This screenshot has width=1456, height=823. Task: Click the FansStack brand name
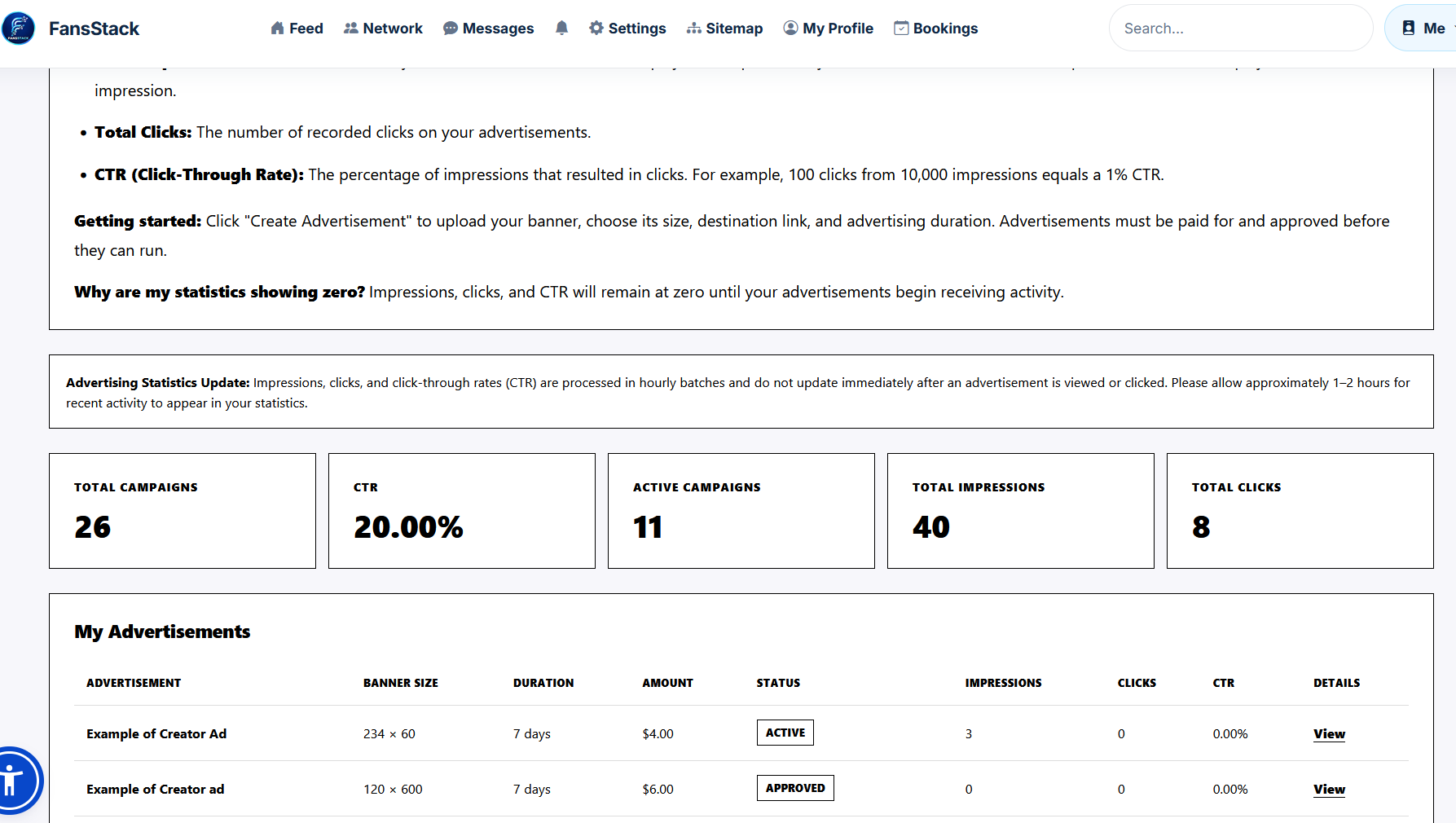[x=94, y=29]
